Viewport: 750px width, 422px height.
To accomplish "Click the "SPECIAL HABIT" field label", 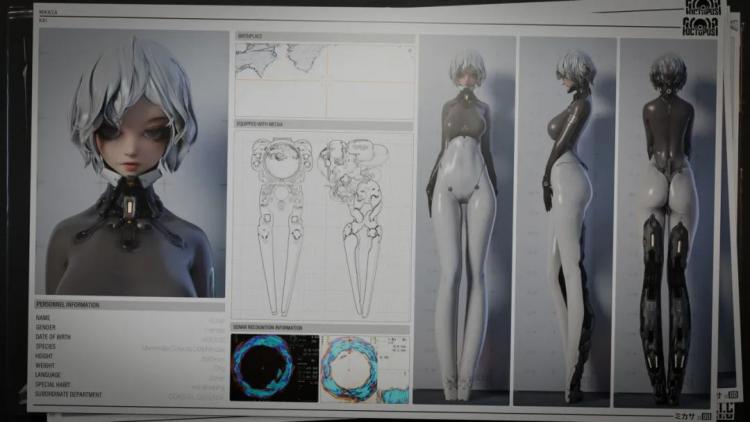I will point(53,385).
